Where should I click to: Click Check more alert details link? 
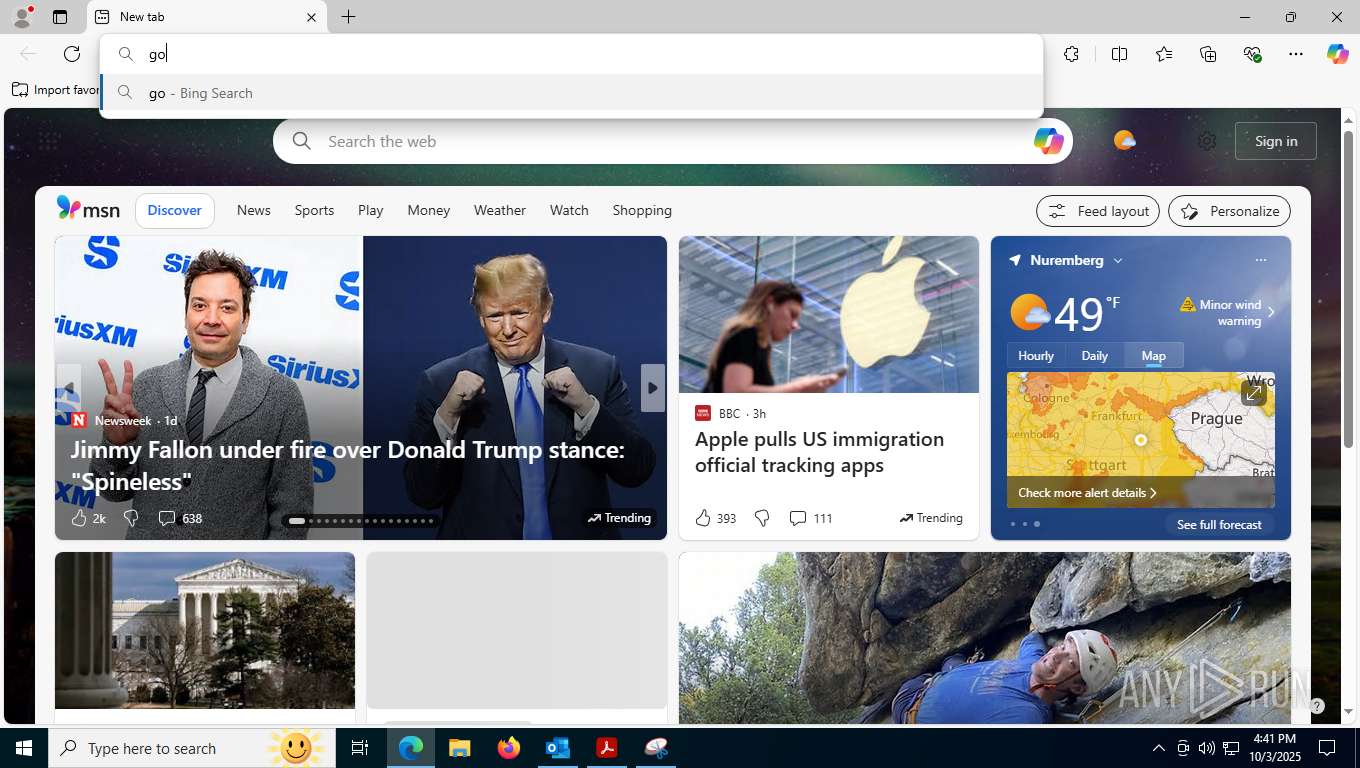coord(1087,493)
